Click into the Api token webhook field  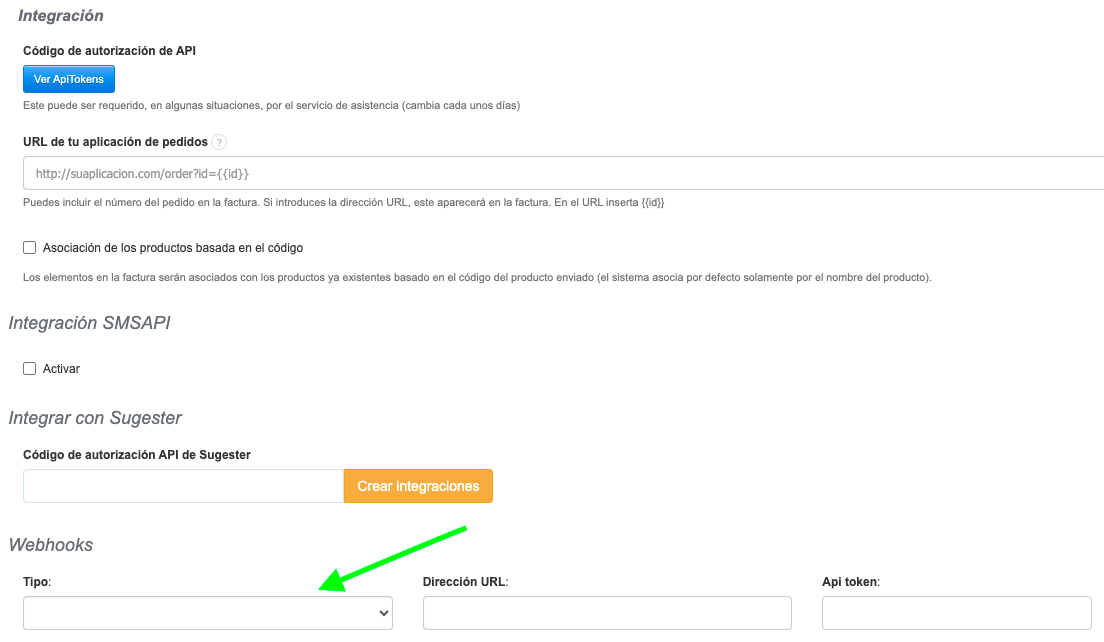click(x=956, y=614)
